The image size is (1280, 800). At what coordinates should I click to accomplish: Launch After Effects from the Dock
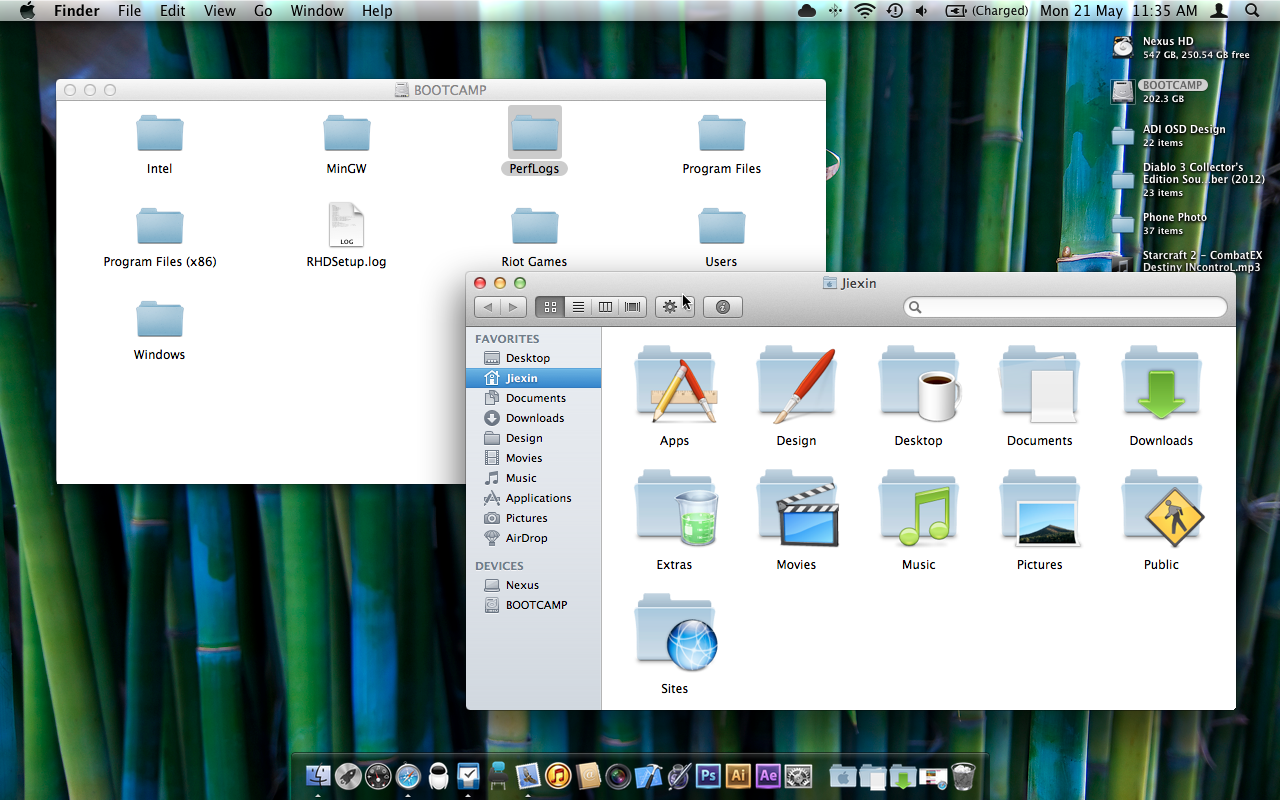768,775
